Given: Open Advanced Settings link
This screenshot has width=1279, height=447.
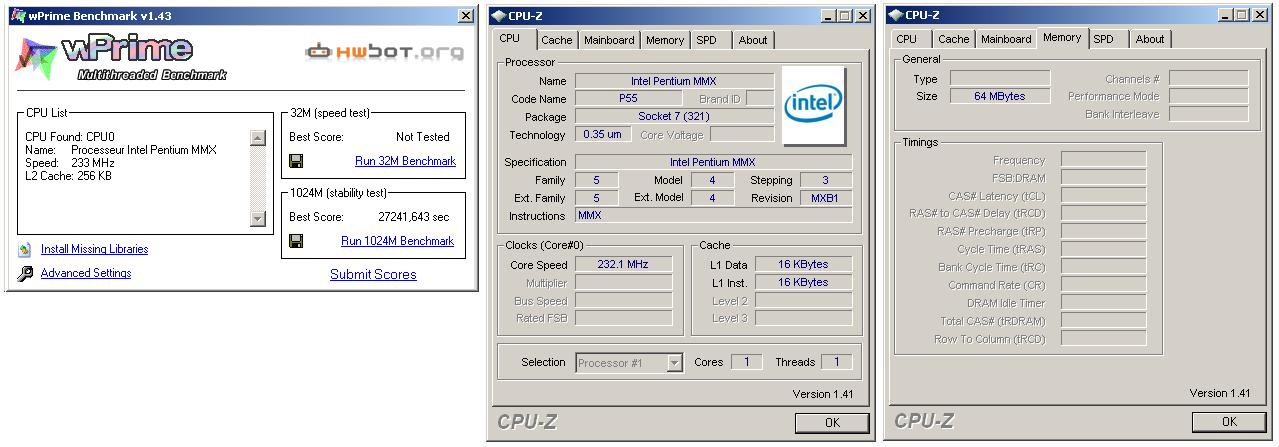Looking at the screenshot, I should tap(86, 273).
